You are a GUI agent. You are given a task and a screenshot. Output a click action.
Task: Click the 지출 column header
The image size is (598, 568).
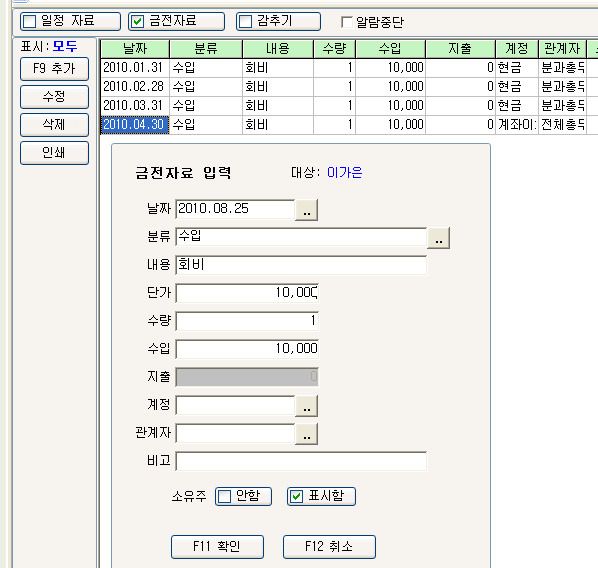pos(460,49)
